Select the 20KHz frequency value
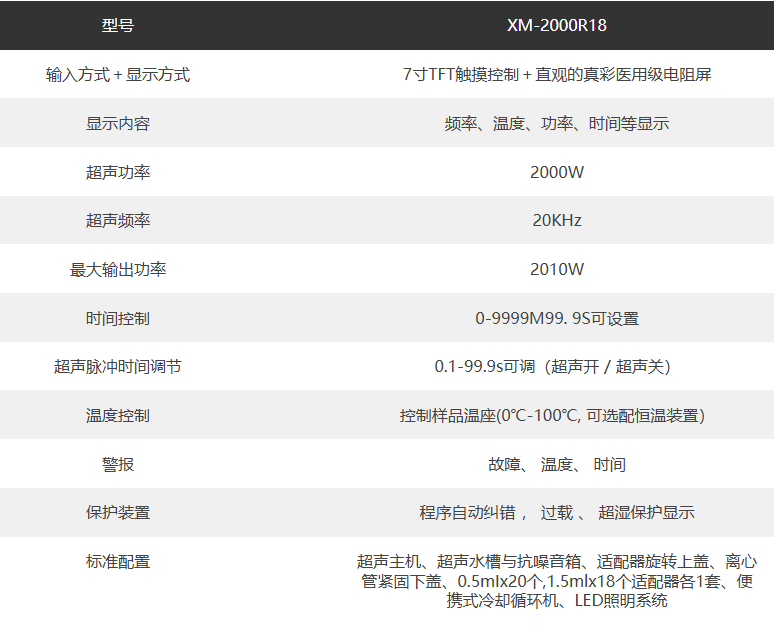Screen dimensions: 774x625 click(x=556, y=221)
